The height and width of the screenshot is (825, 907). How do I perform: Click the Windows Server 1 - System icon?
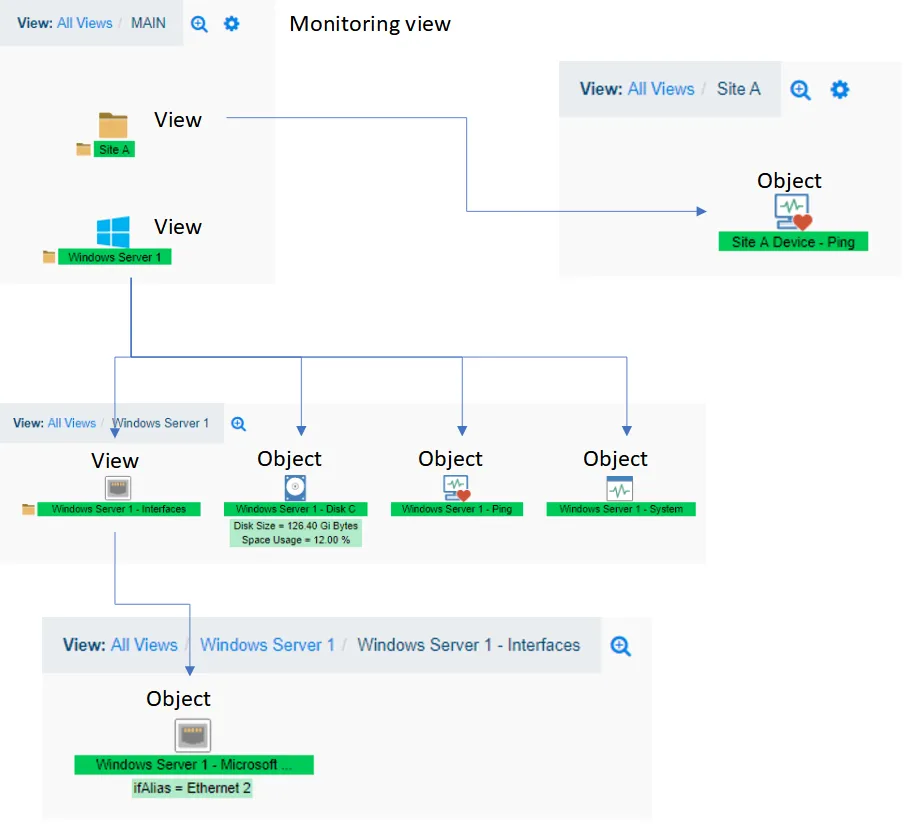pyautogui.click(x=620, y=488)
